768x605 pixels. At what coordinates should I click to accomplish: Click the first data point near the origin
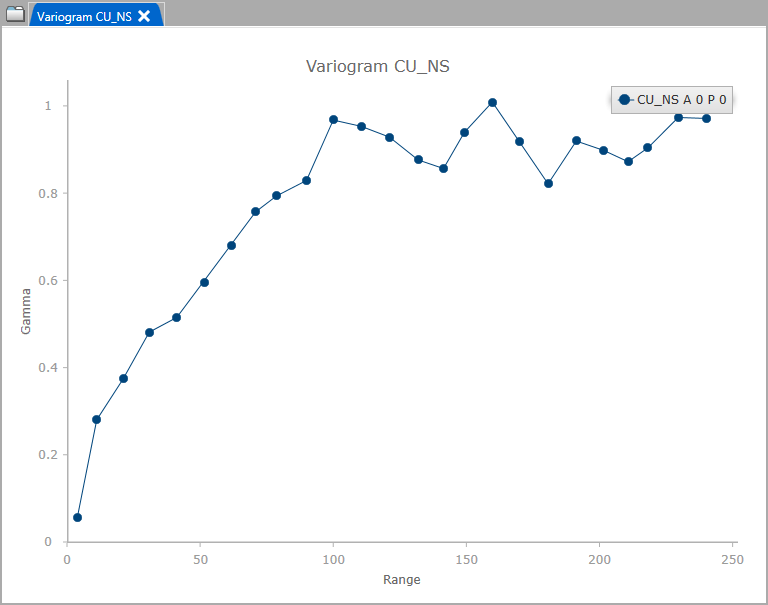coord(77,517)
